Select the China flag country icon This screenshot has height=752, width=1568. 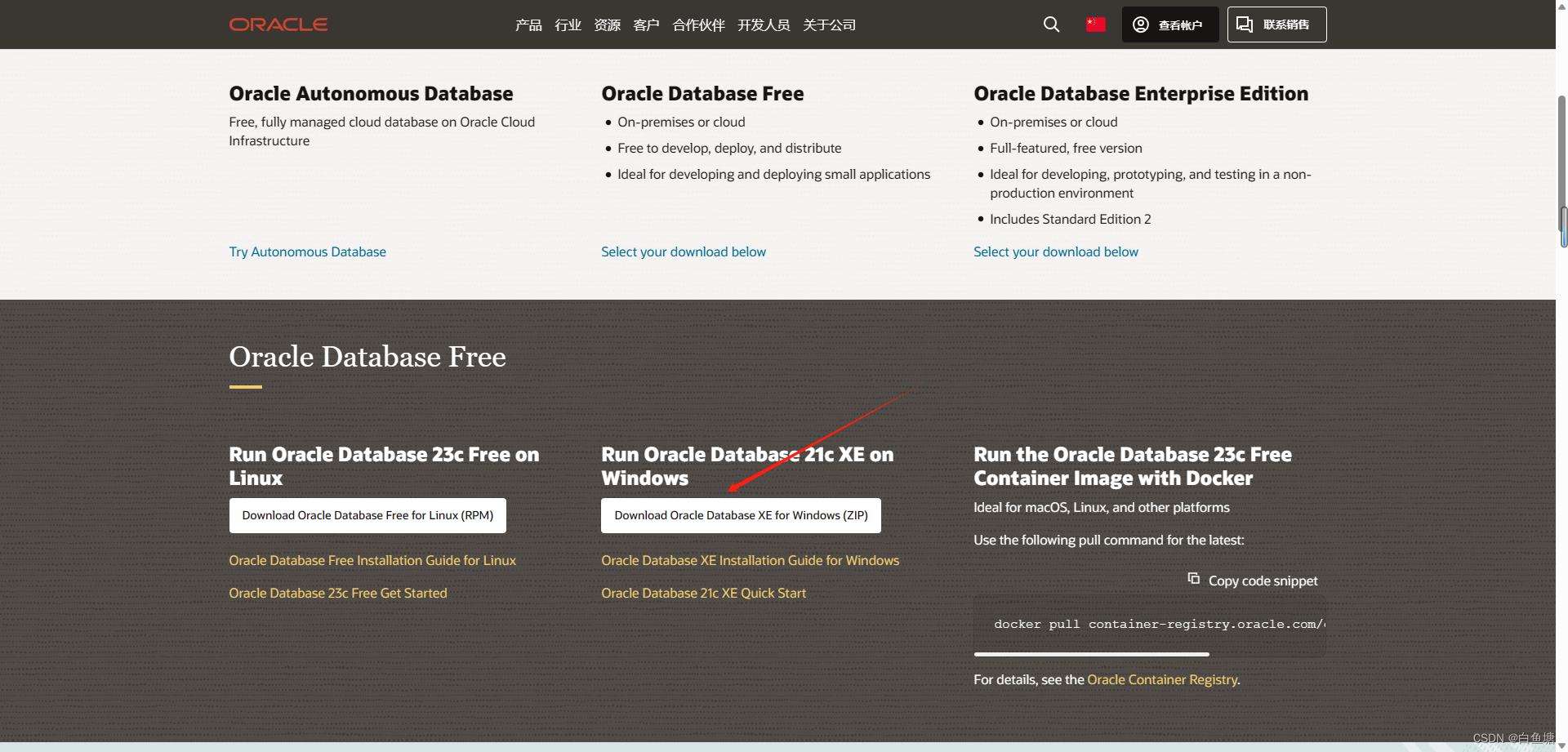[x=1095, y=24]
